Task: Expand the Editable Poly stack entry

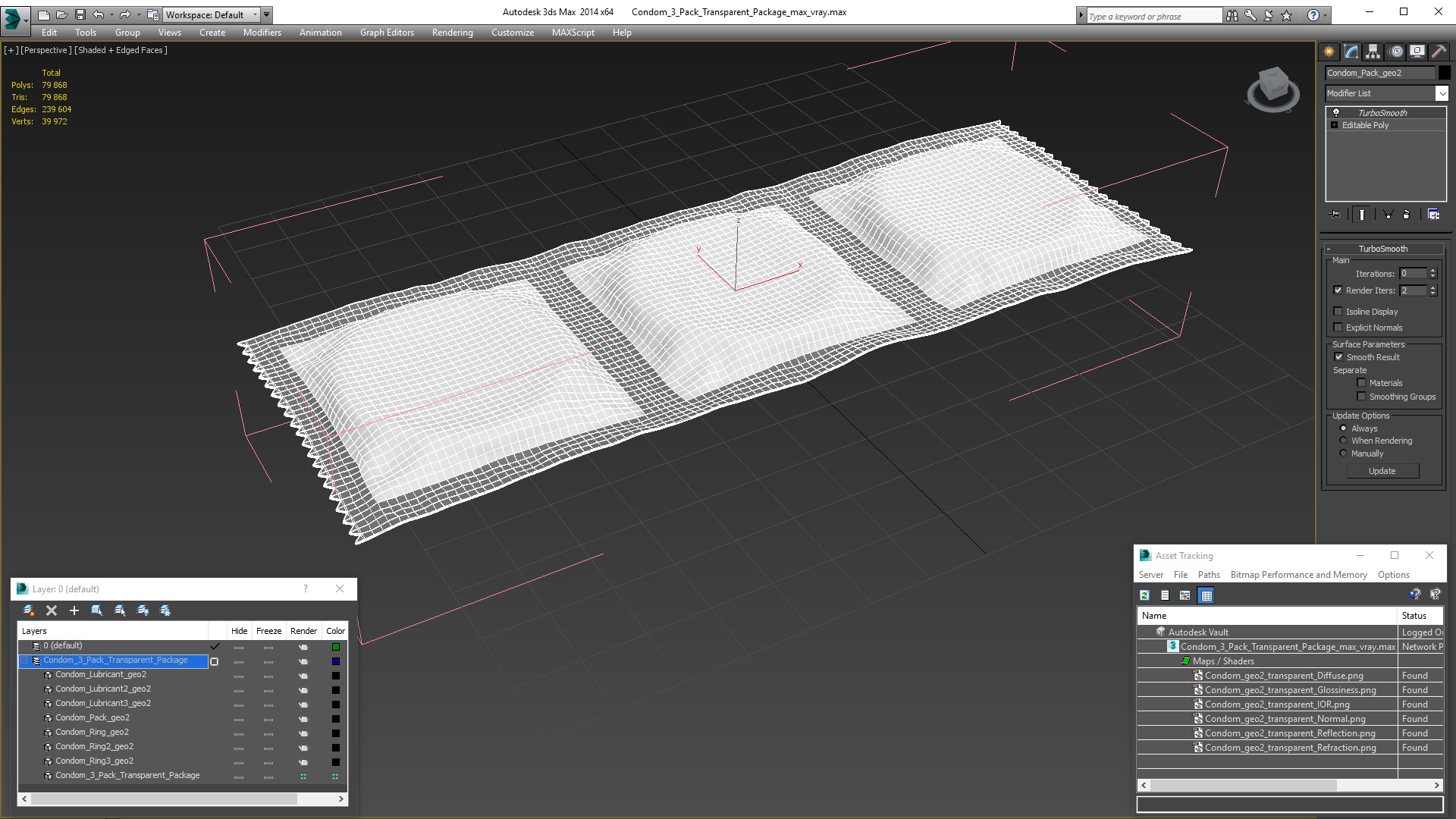Action: pos(1335,125)
